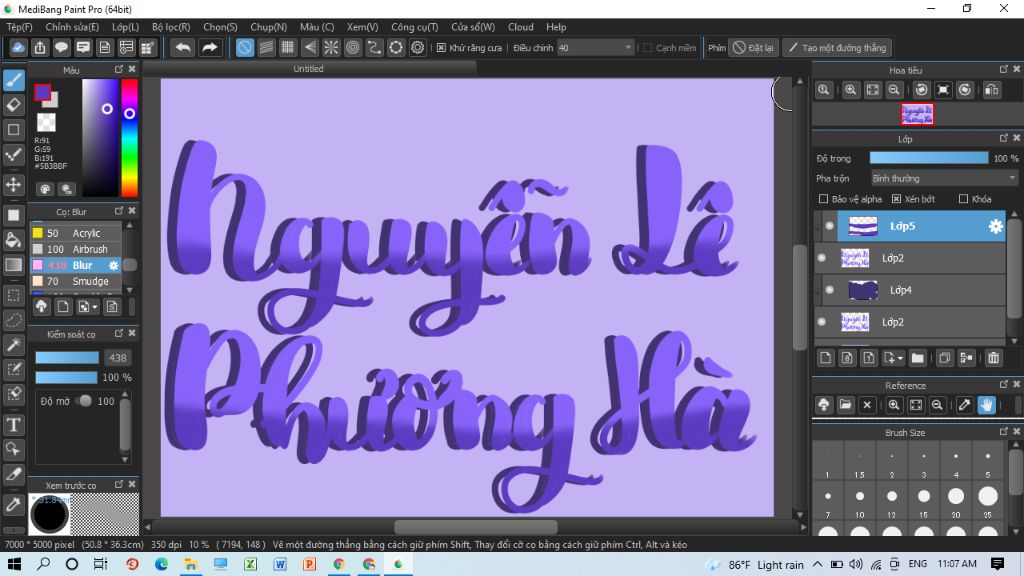
Task: Zoom out in the Navigator panel
Action: tap(894, 90)
